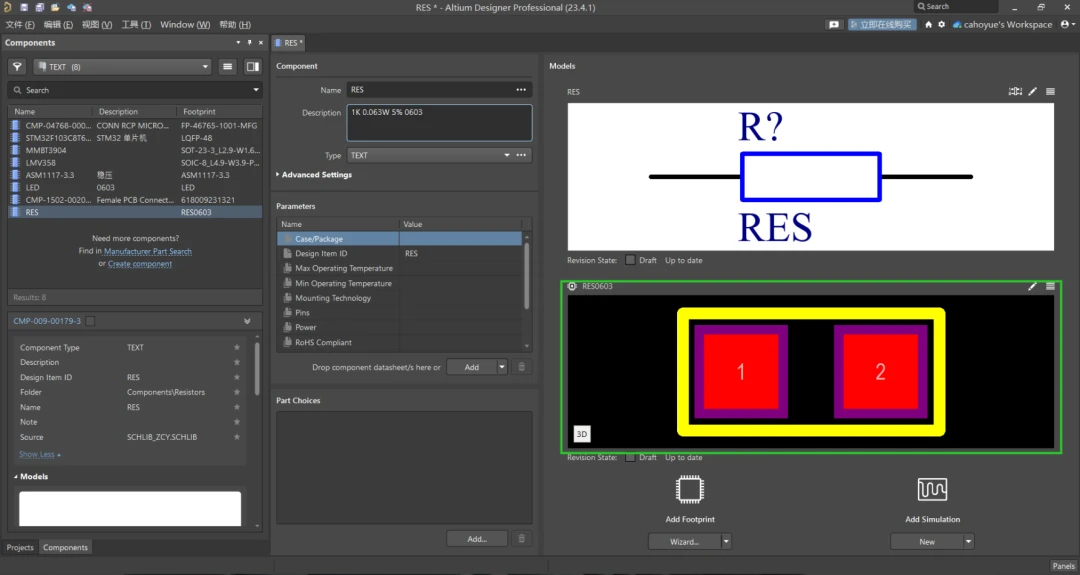Screen dimensions: 1080x575
Task: Check the Draft checkbox under the RES symbol
Action: (x=630, y=260)
